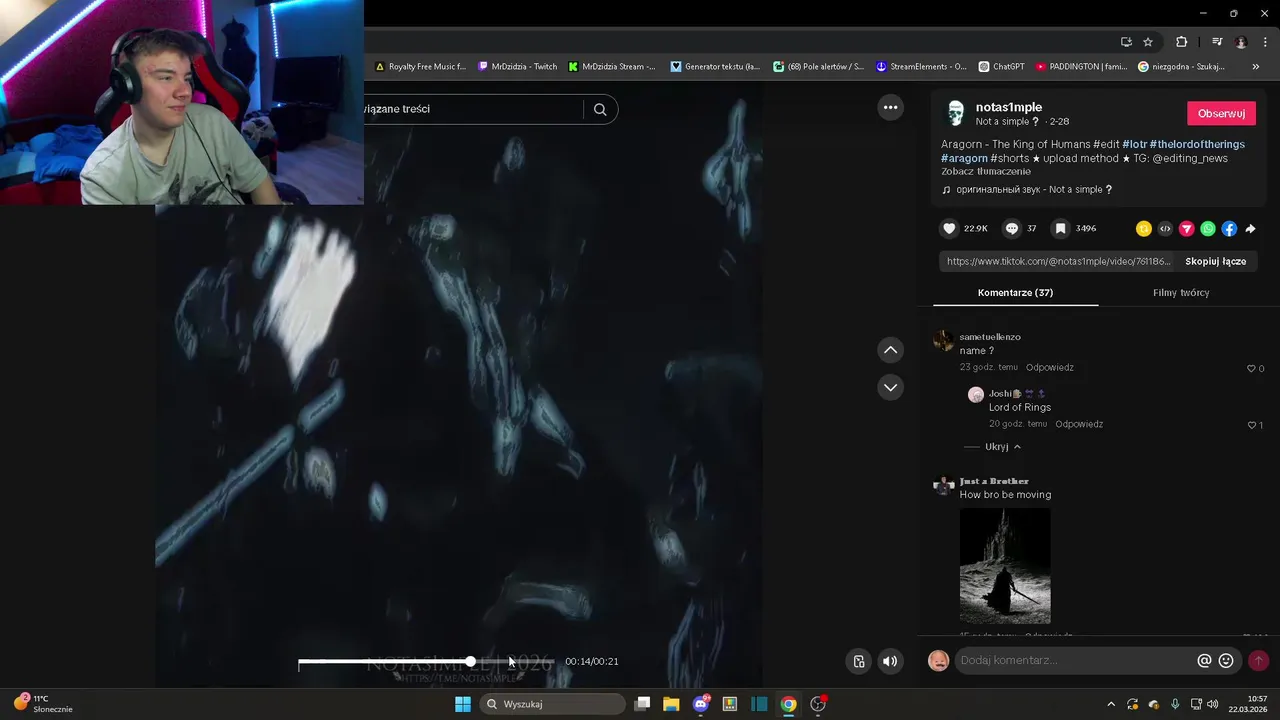The height and width of the screenshot is (720, 1280).
Task: Toggle auto-scroll button beside volume
Action: (858, 661)
